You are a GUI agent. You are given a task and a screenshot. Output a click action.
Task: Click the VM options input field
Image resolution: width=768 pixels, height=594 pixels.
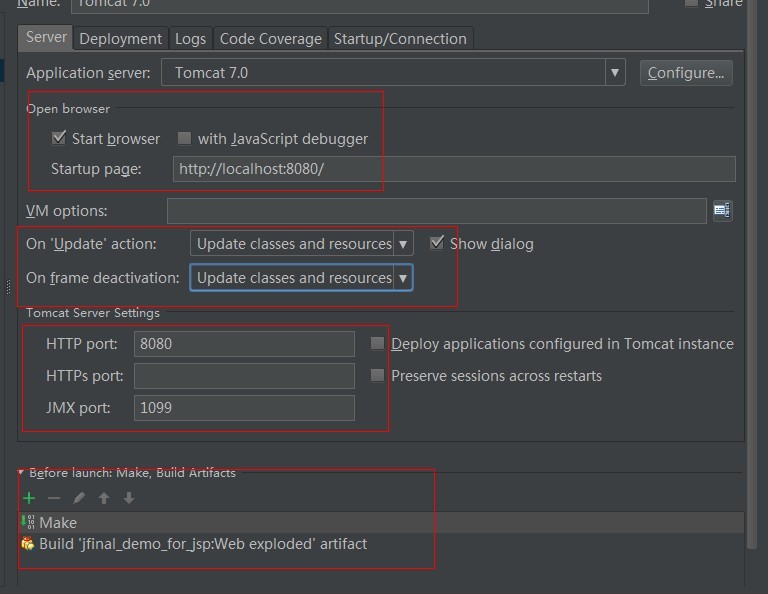coord(436,211)
